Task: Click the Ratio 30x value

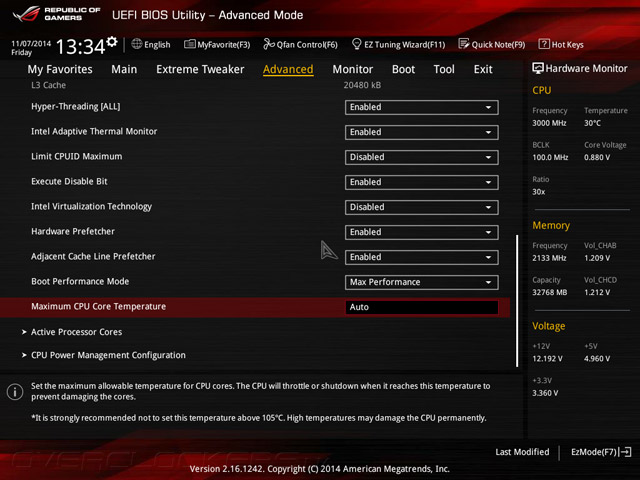Action: click(538, 192)
